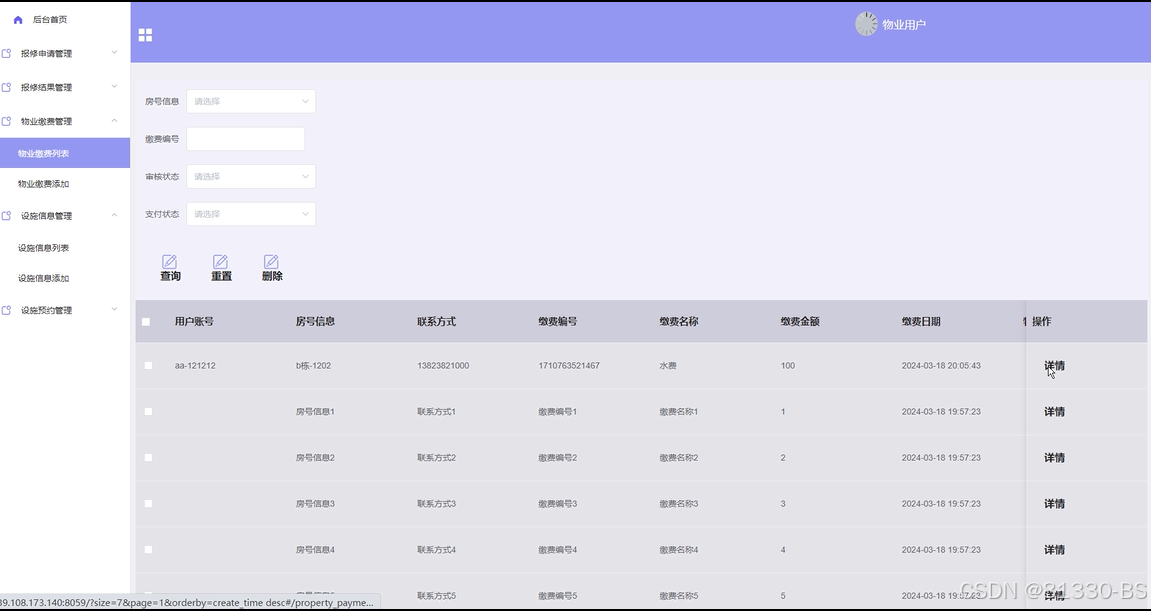
Task: Click the 报修申请管理 menu label
Action: tap(46, 54)
